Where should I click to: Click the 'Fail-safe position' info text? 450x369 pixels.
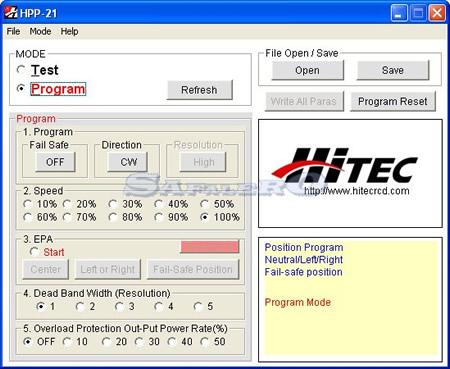coord(304,272)
